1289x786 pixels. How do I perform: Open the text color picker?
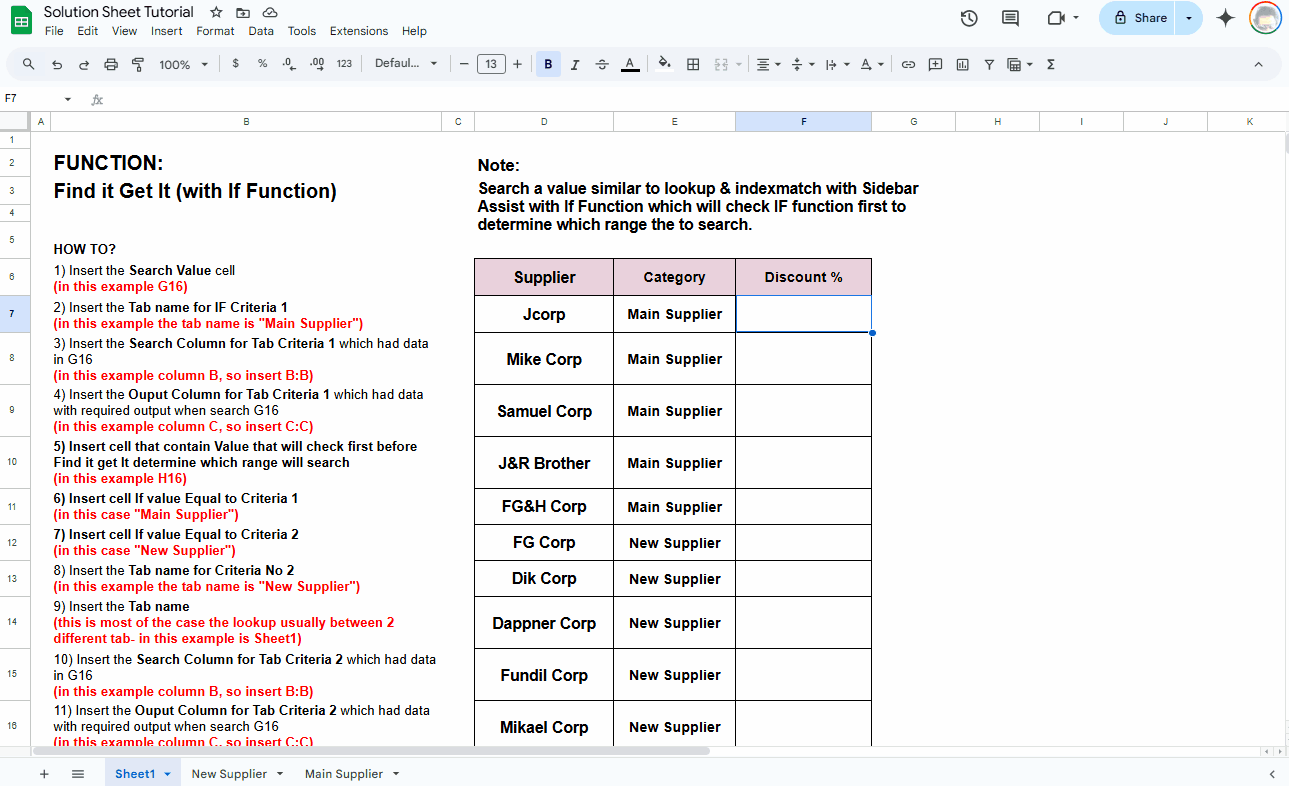pyautogui.click(x=629, y=64)
